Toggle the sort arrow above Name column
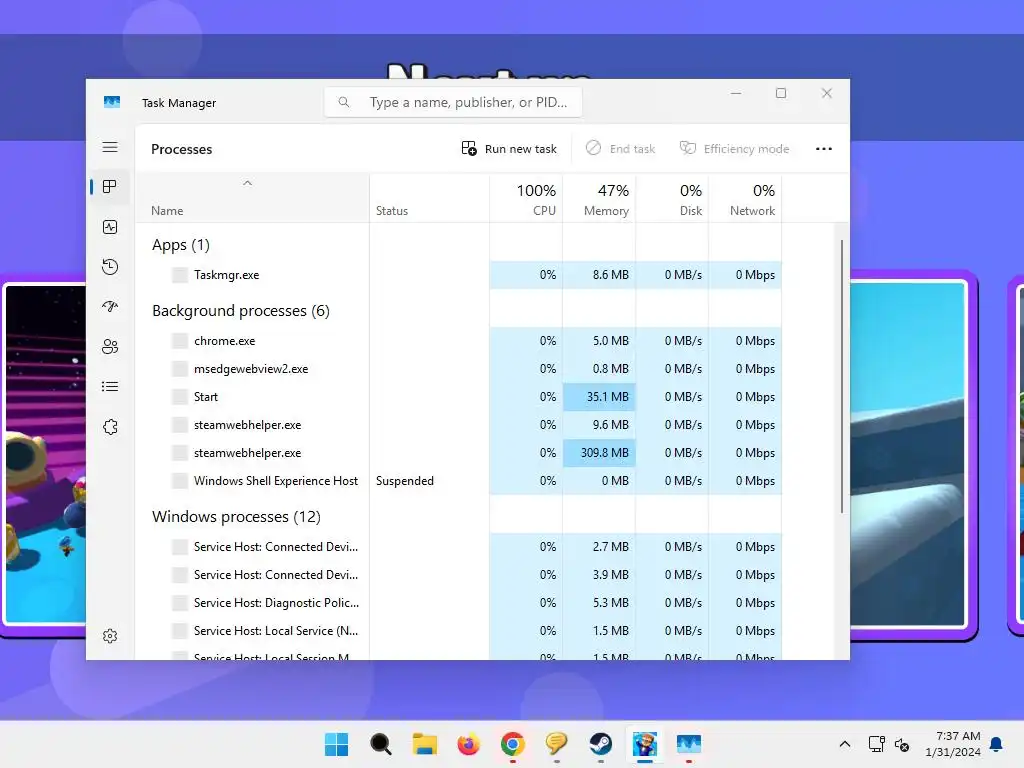 coord(247,184)
